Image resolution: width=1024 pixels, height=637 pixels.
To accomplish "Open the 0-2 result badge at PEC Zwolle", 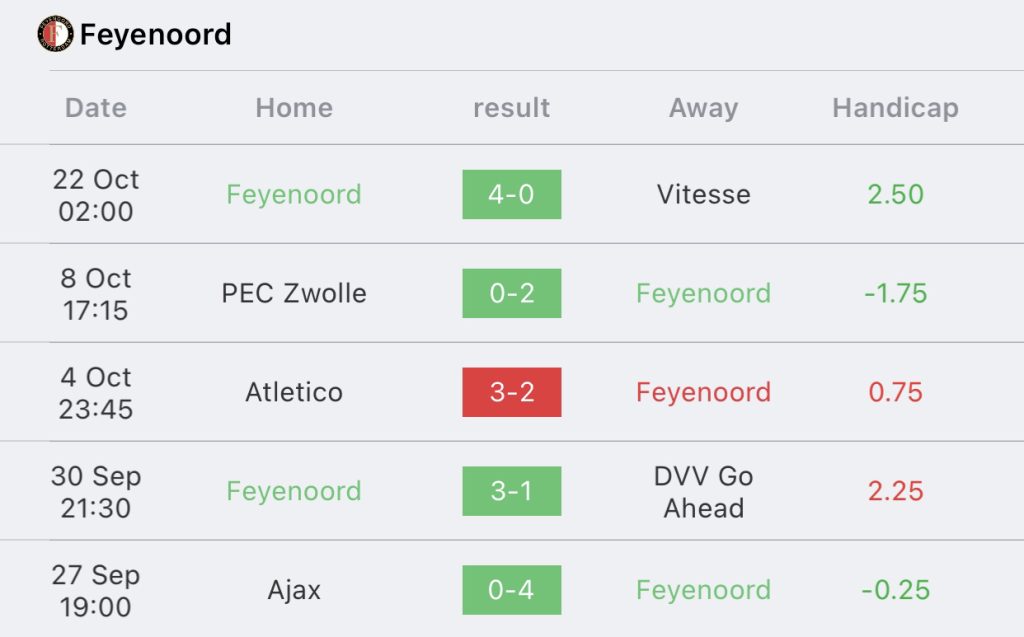I will 512,293.
